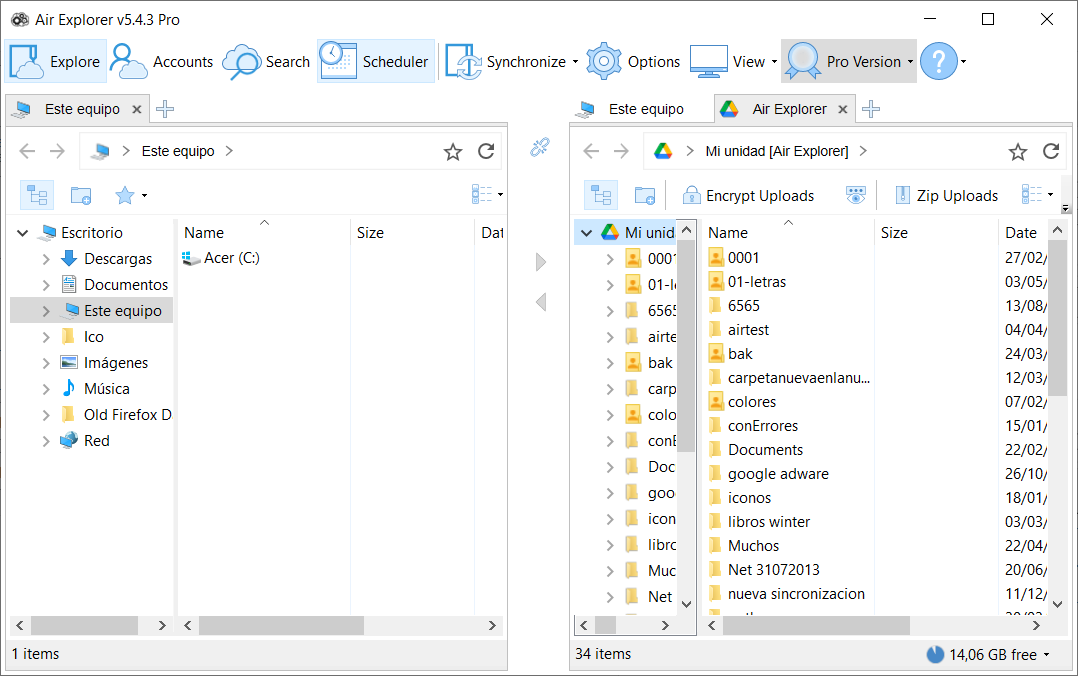Sort left pane by Name column
The width and height of the screenshot is (1078, 676).
pyautogui.click(x=264, y=232)
